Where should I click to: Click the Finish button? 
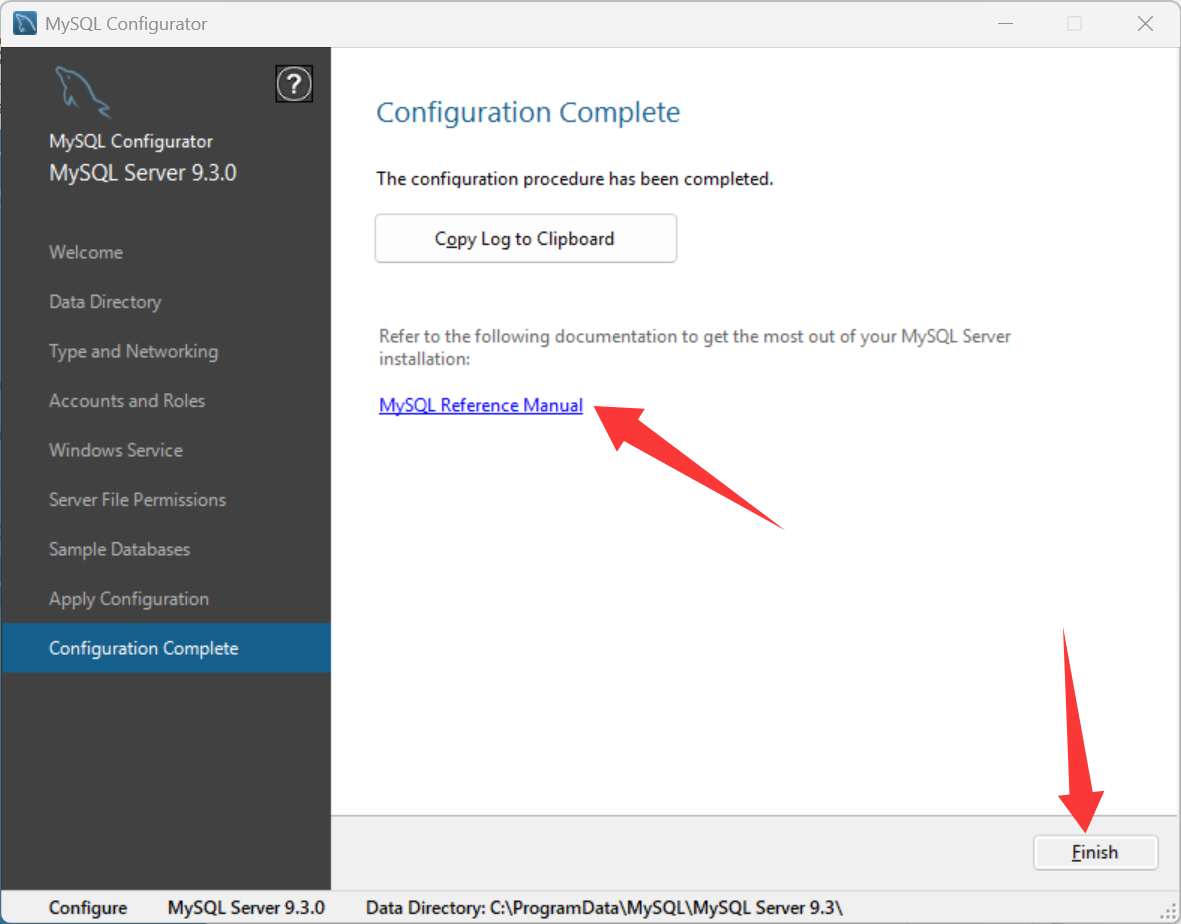tap(1095, 852)
